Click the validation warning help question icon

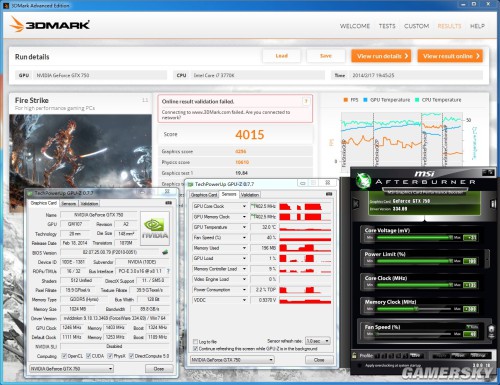pos(306,101)
